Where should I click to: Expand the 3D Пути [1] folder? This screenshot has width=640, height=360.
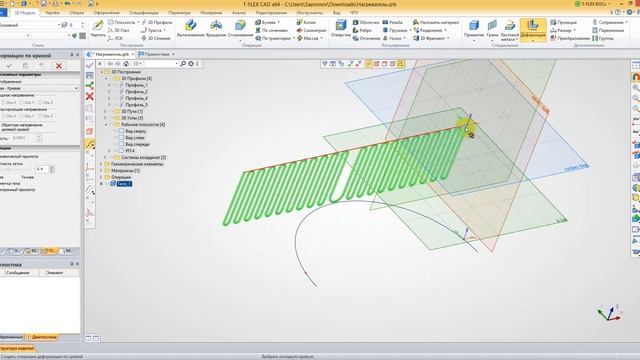(x=106, y=111)
